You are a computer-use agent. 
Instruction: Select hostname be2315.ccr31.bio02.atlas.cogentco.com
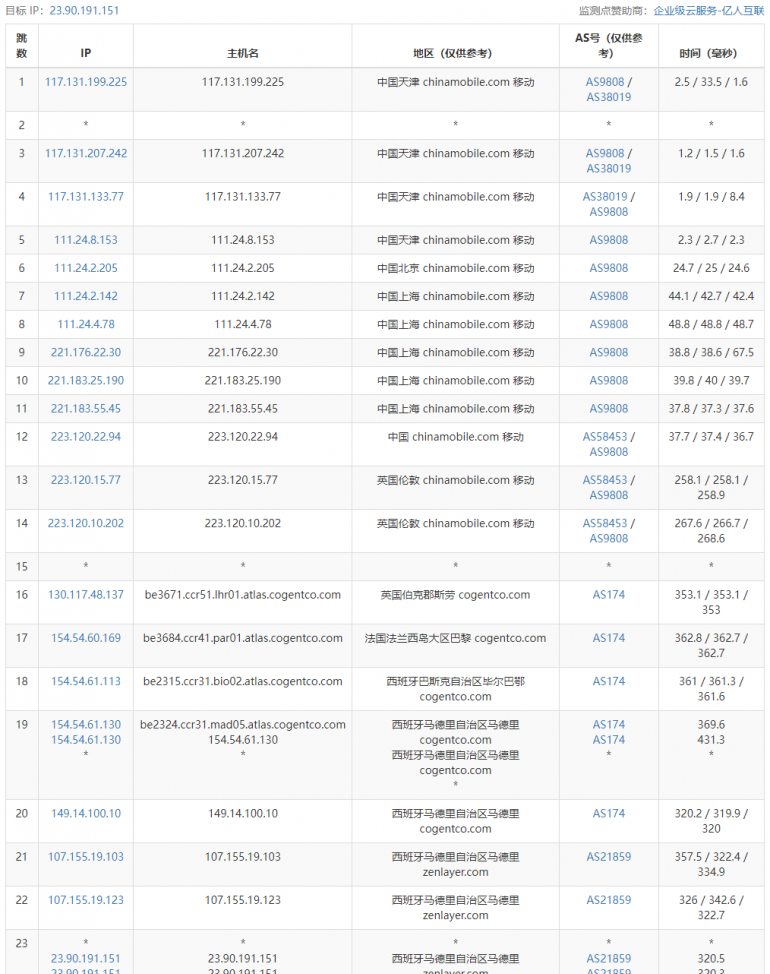click(243, 681)
